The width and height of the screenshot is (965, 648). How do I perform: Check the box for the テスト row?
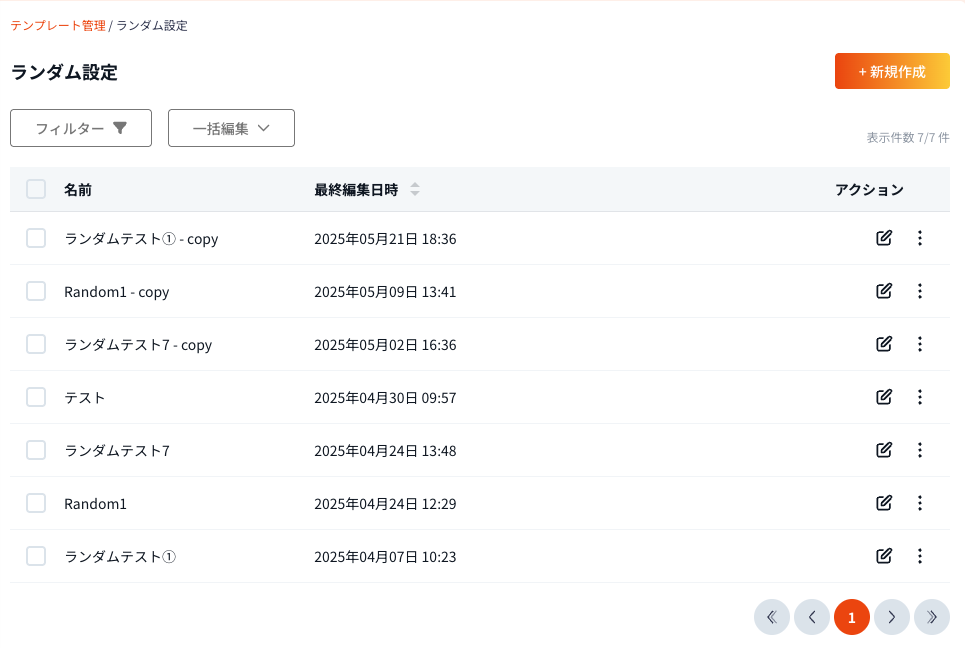coord(36,397)
